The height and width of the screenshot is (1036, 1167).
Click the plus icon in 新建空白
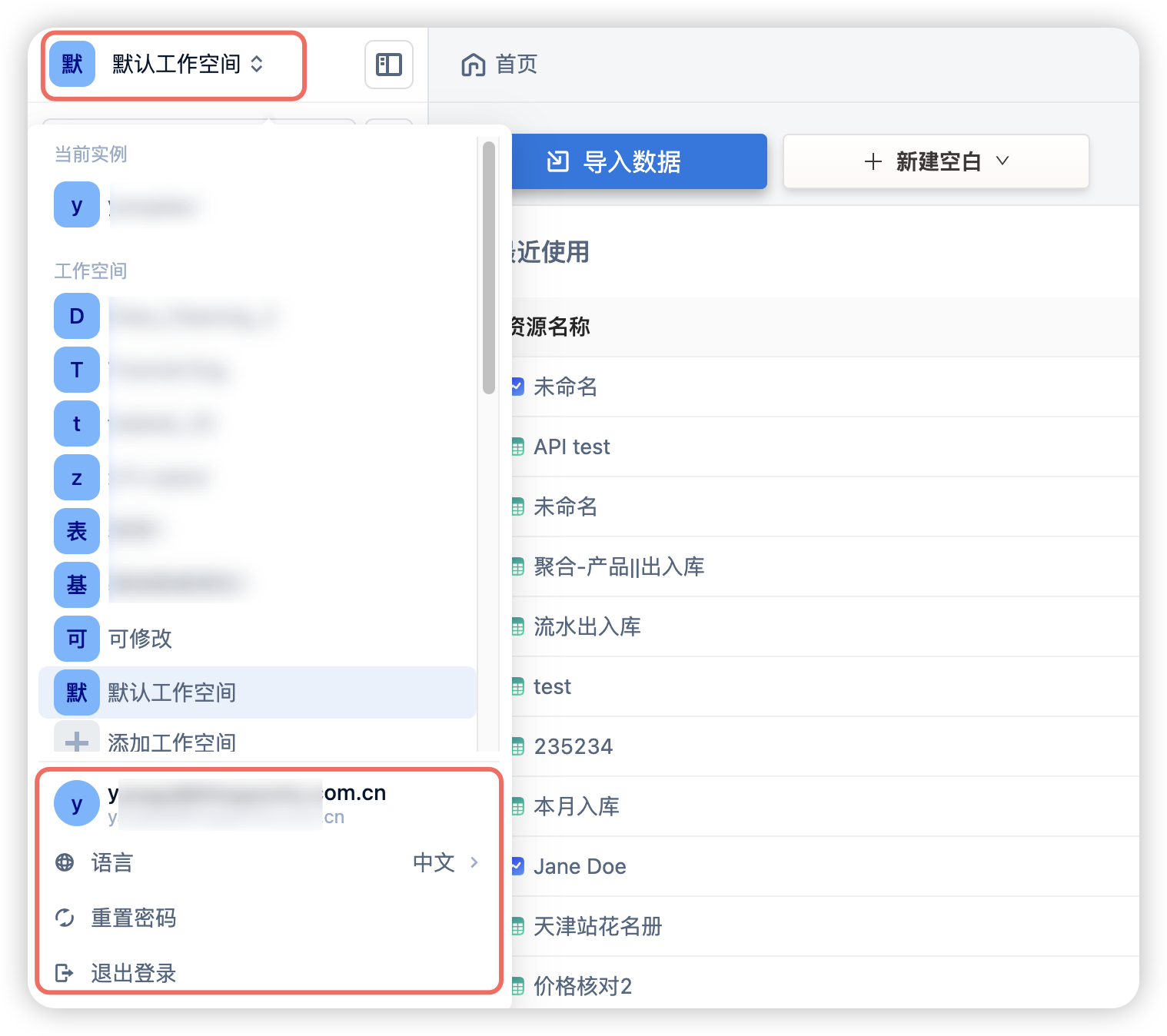click(873, 161)
